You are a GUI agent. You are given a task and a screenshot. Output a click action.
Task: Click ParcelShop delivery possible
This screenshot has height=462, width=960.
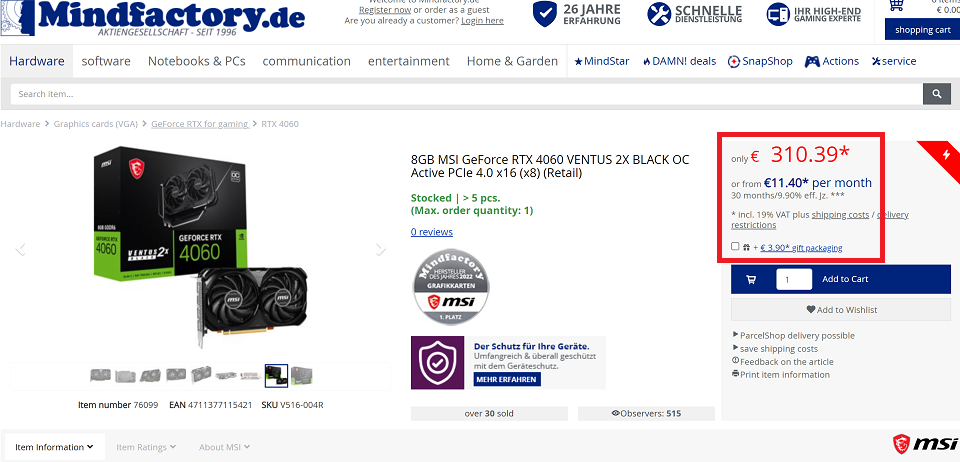797,335
